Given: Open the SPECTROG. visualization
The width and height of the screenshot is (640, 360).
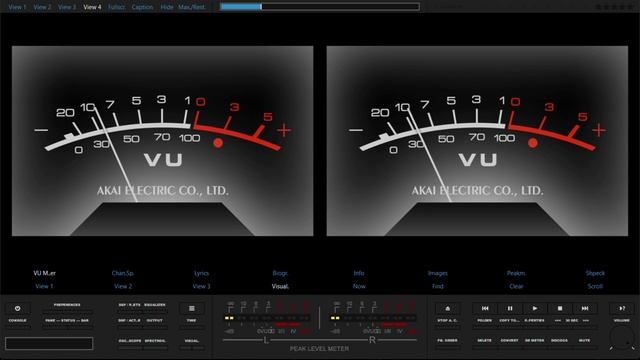Looking at the screenshot, I should [155, 341].
